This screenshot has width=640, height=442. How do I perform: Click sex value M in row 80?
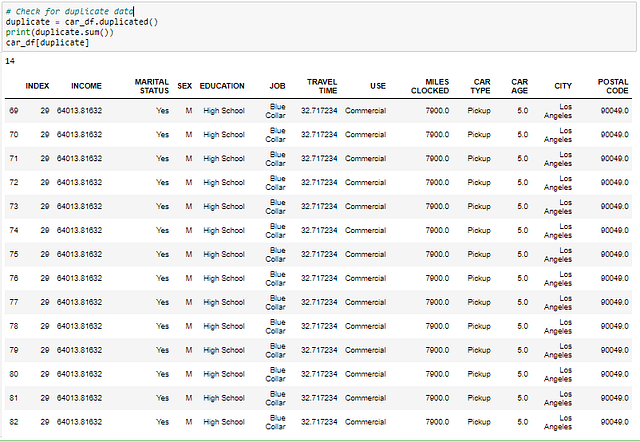coord(189,374)
